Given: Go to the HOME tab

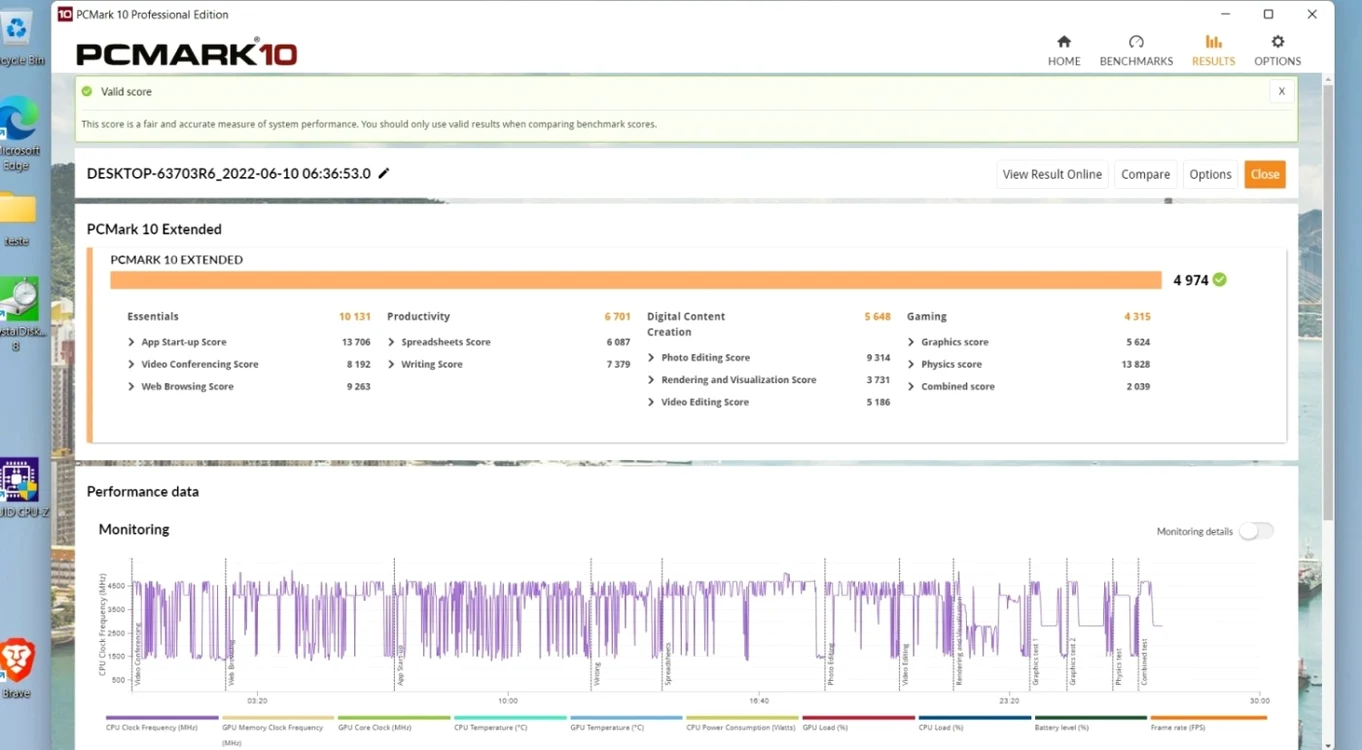Looking at the screenshot, I should point(1064,51).
